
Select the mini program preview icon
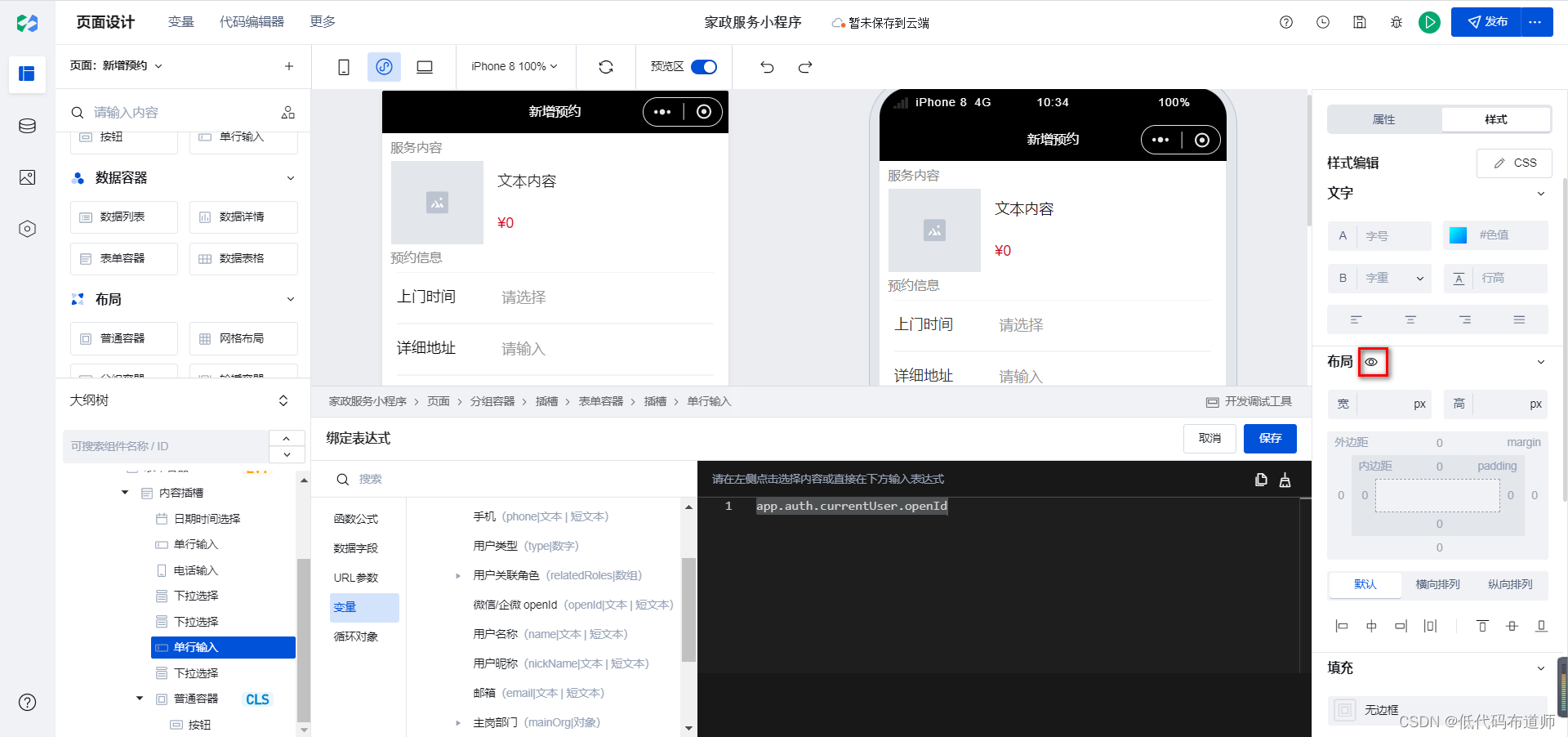coord(384,67)
